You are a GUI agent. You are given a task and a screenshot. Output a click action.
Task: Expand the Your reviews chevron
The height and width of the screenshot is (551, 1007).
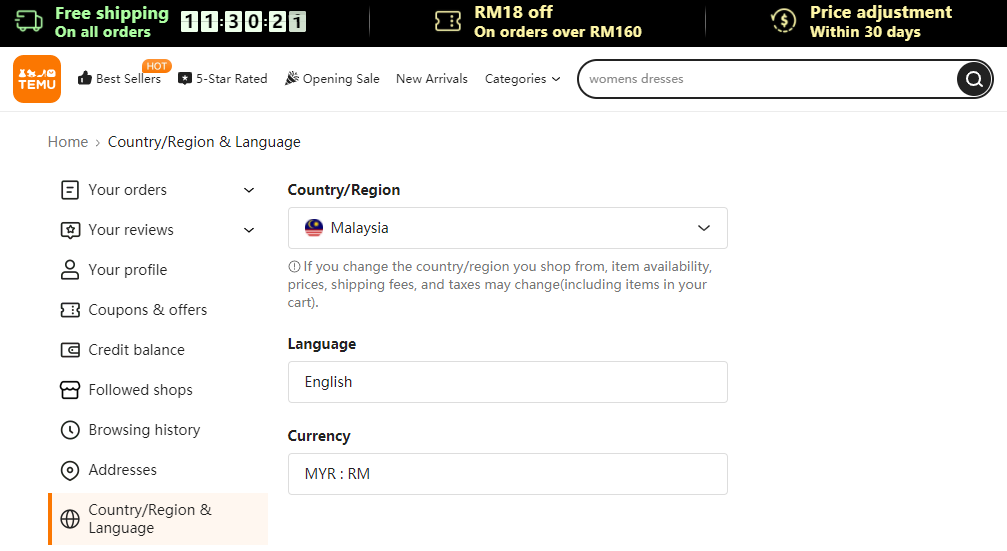(249, 230)
